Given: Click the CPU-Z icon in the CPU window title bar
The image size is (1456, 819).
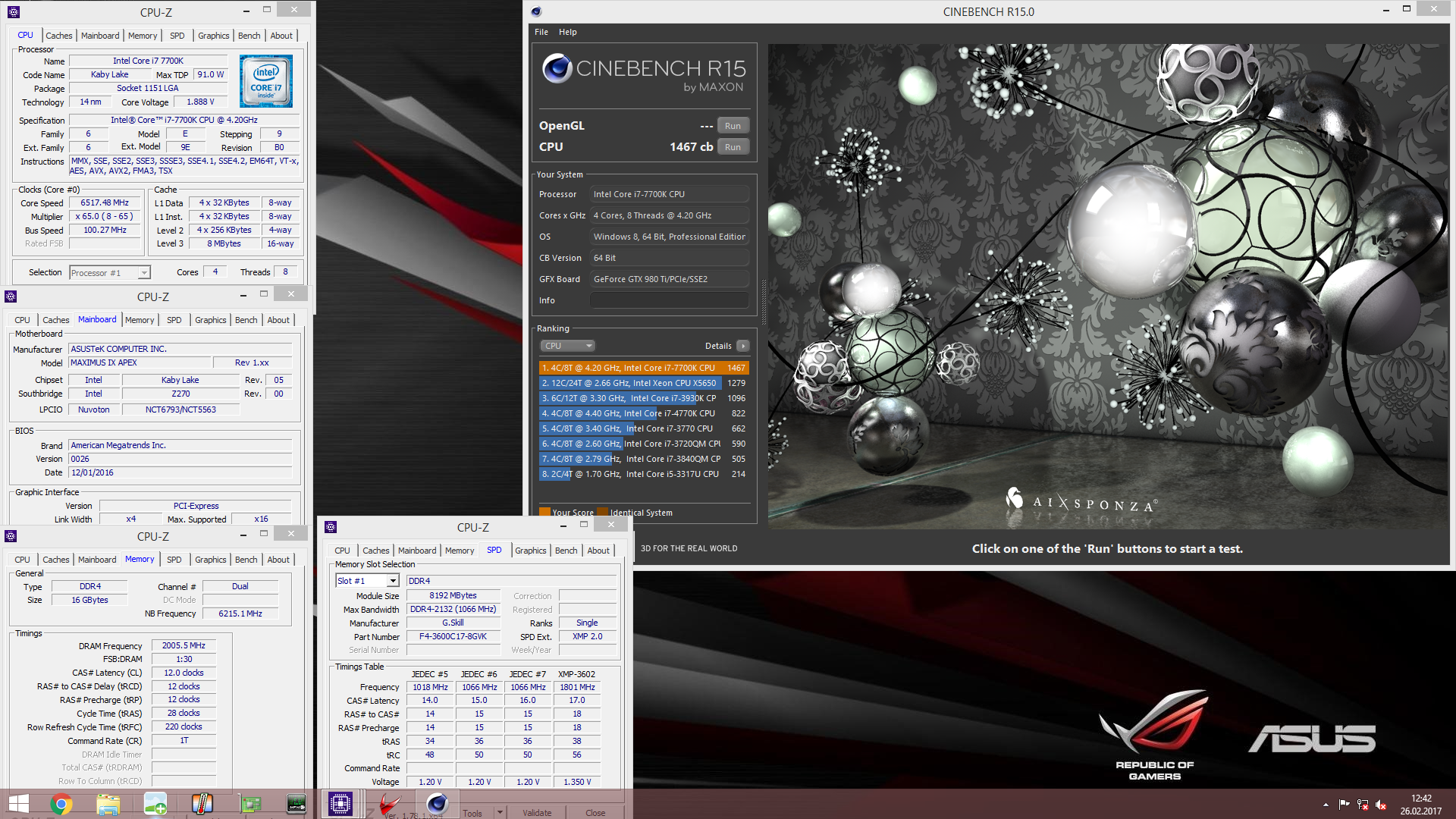Looking at the screenshot, I should [x=13, y=12].
